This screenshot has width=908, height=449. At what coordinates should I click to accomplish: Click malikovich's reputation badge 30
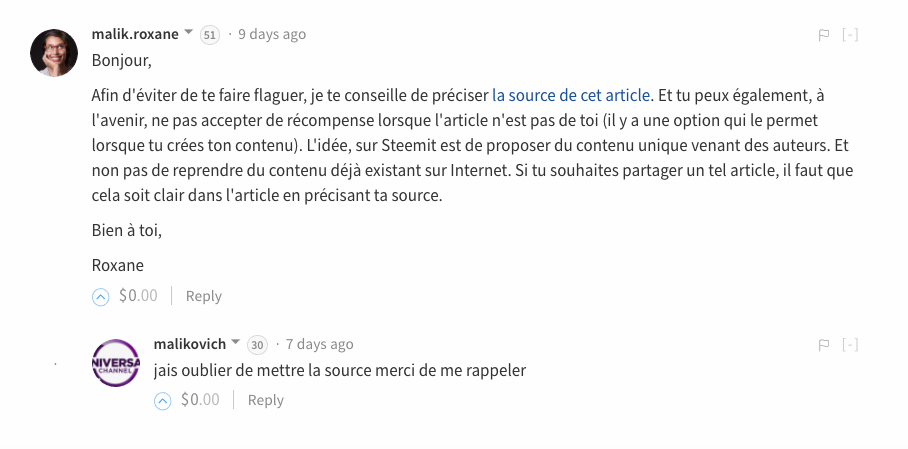click(x=257, y=345)
